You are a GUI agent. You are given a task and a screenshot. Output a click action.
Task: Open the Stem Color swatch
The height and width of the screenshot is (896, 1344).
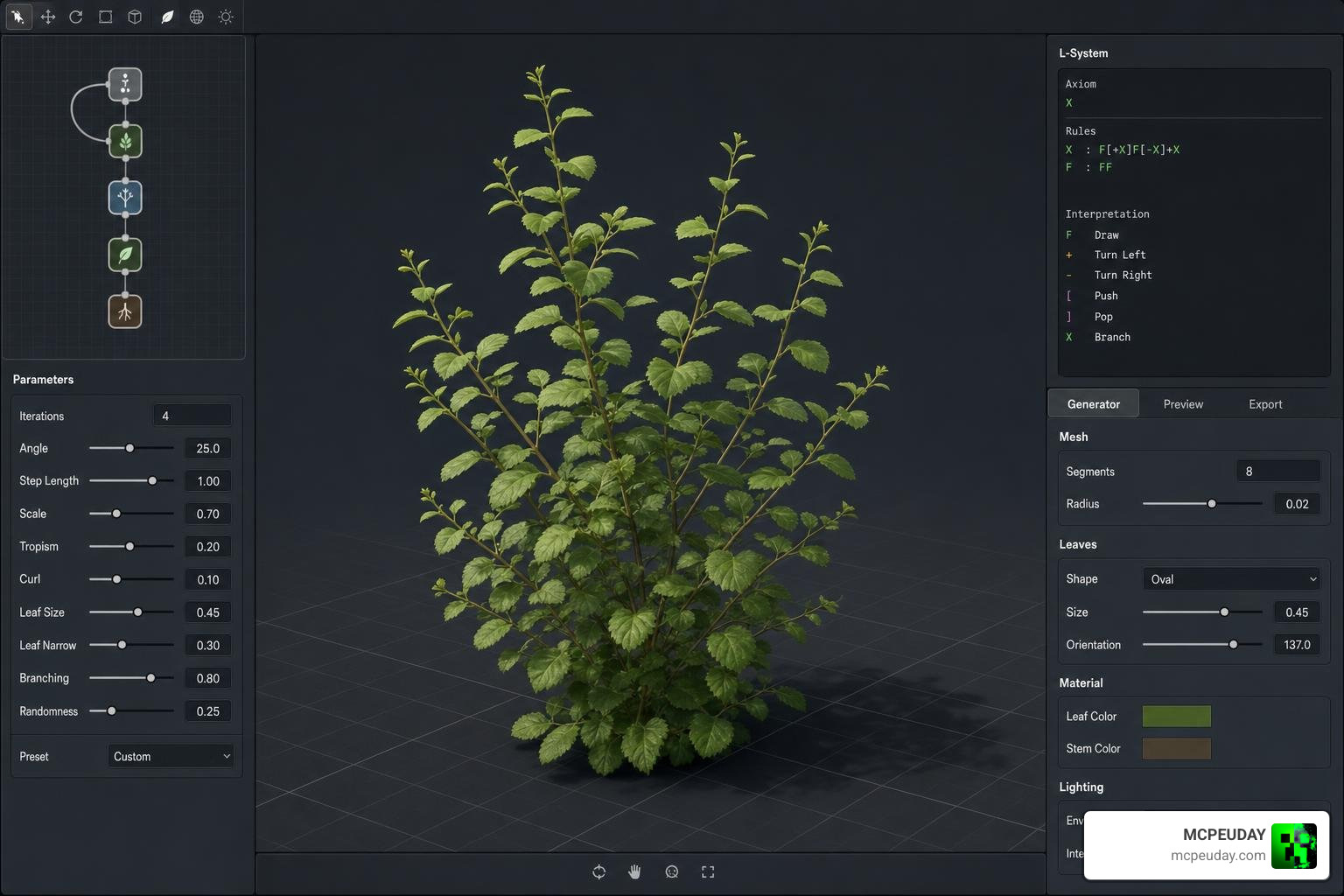click(x=1177, y=749)
